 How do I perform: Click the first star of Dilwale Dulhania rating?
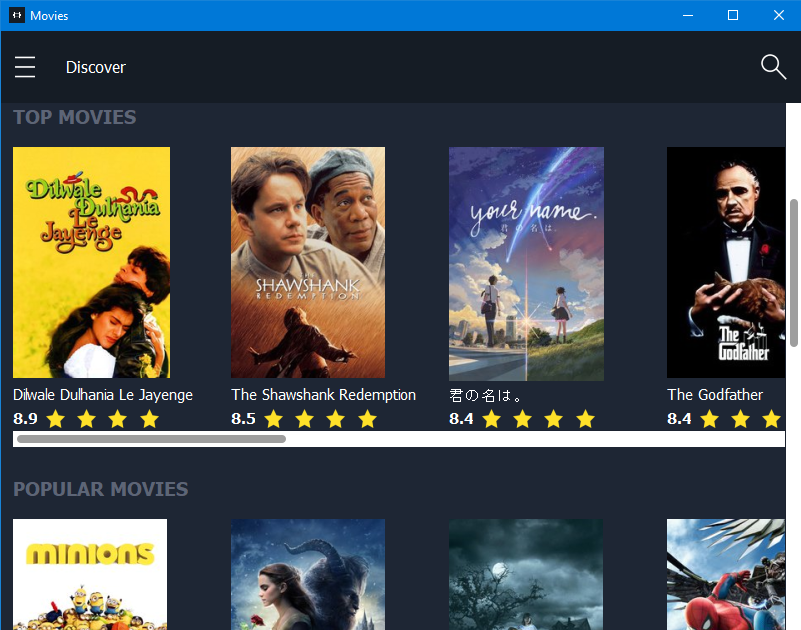[56, 419]
